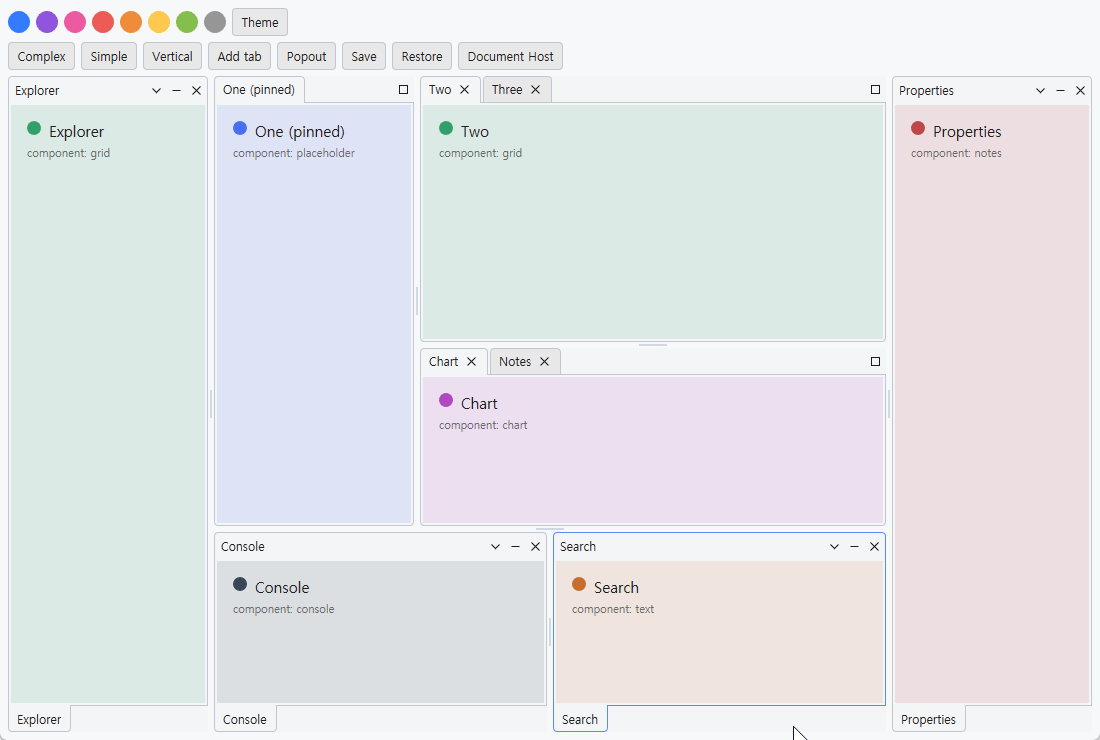Switch to the Three tab
This screenshot has height=740, width=1100.
tap(507, 90)
